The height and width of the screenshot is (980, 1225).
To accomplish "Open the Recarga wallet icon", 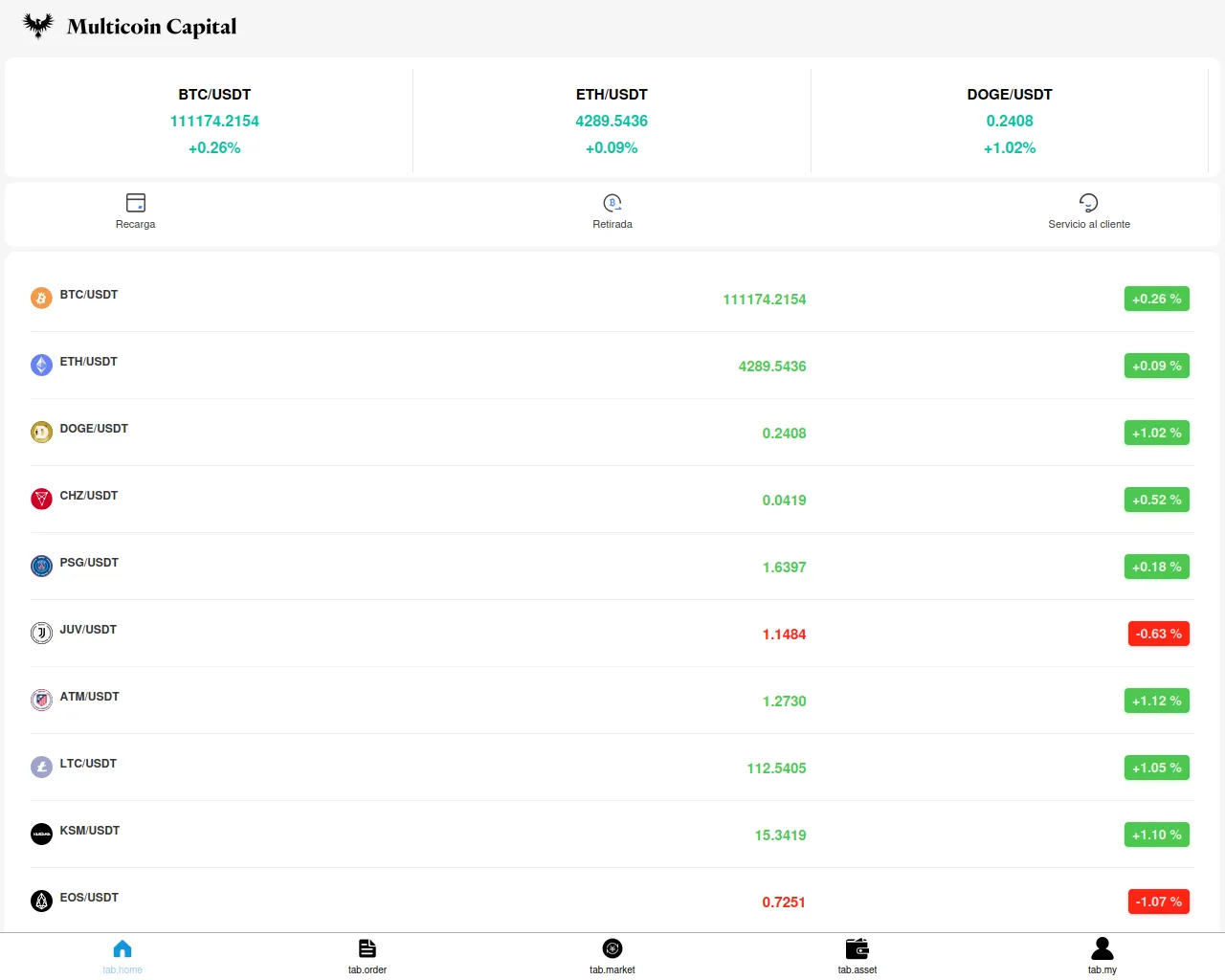I will (x=136, y=202).
